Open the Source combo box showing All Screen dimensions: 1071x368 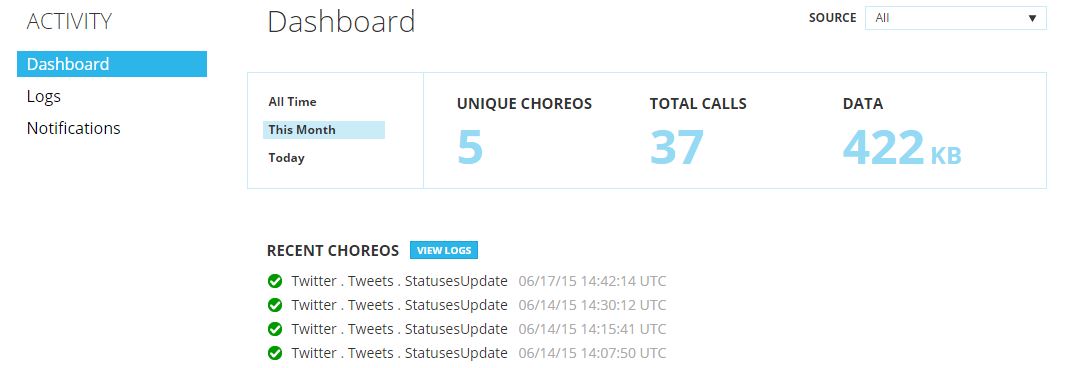point(956,18)
